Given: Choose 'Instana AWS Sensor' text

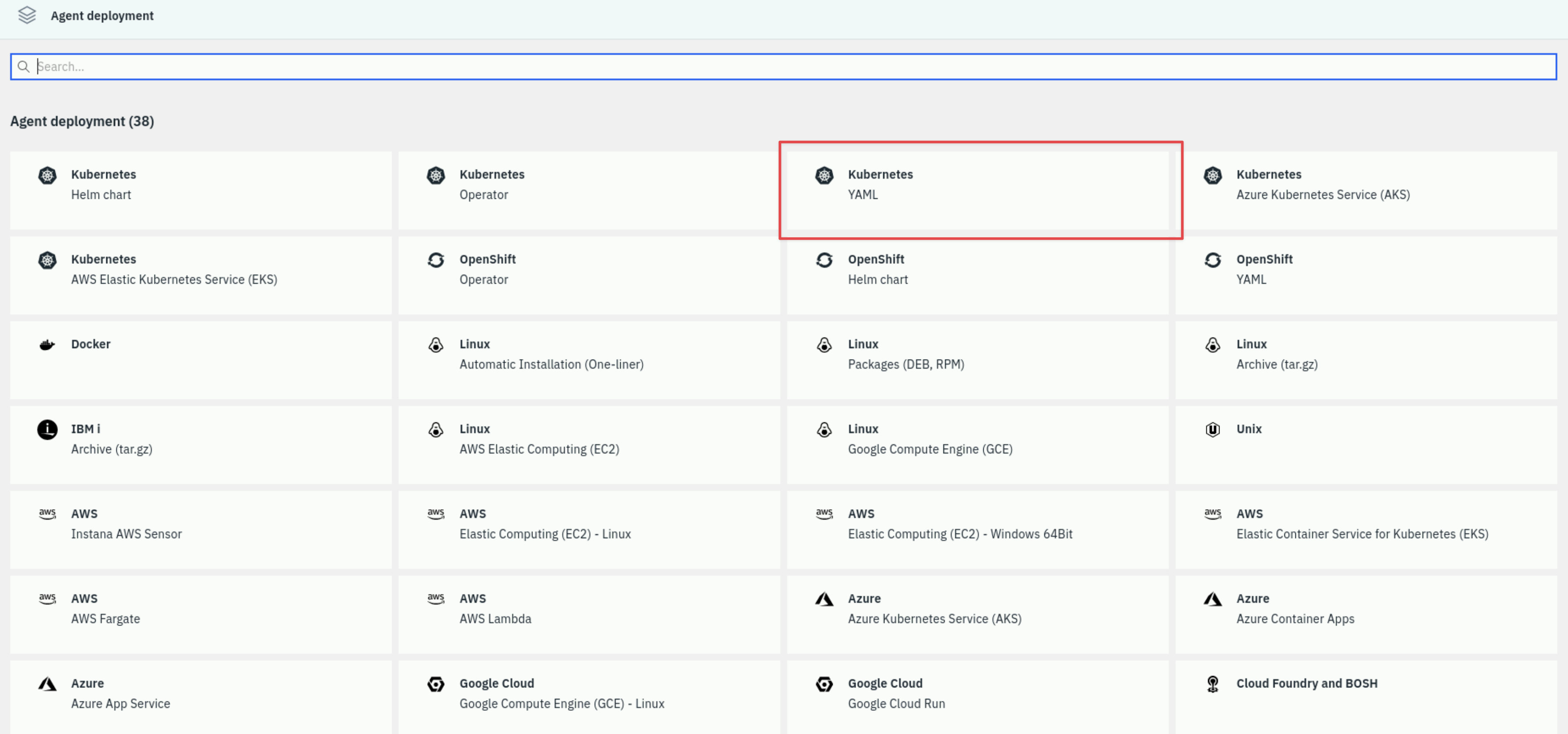Looking at the screenshot, I should [x=126, y=534].
